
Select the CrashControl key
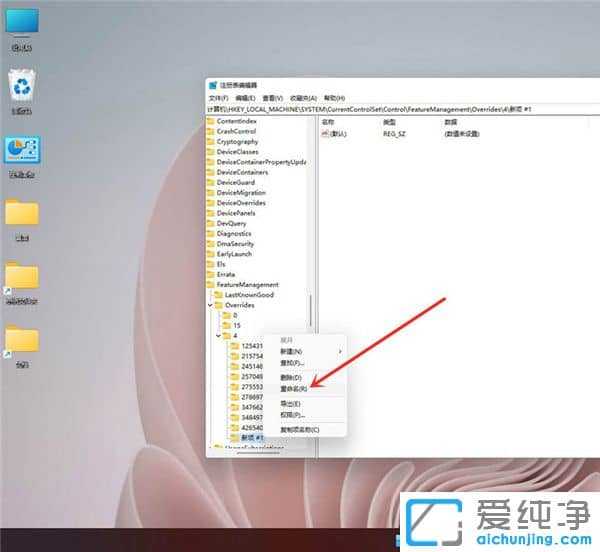pos(236,131)
